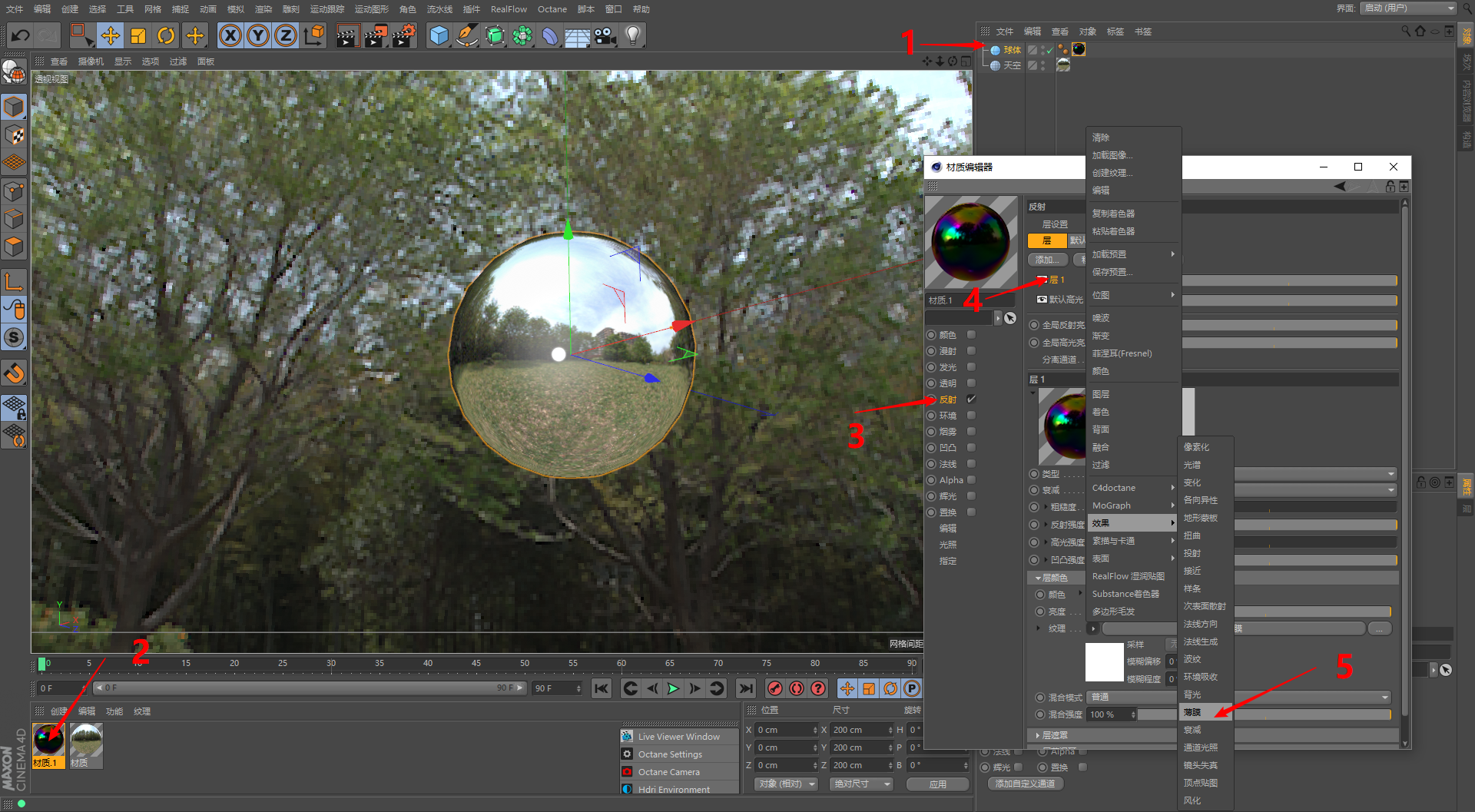Toggle the Enable Snap S icon
Screen dimensions: 1475x812
click(14, 337)
